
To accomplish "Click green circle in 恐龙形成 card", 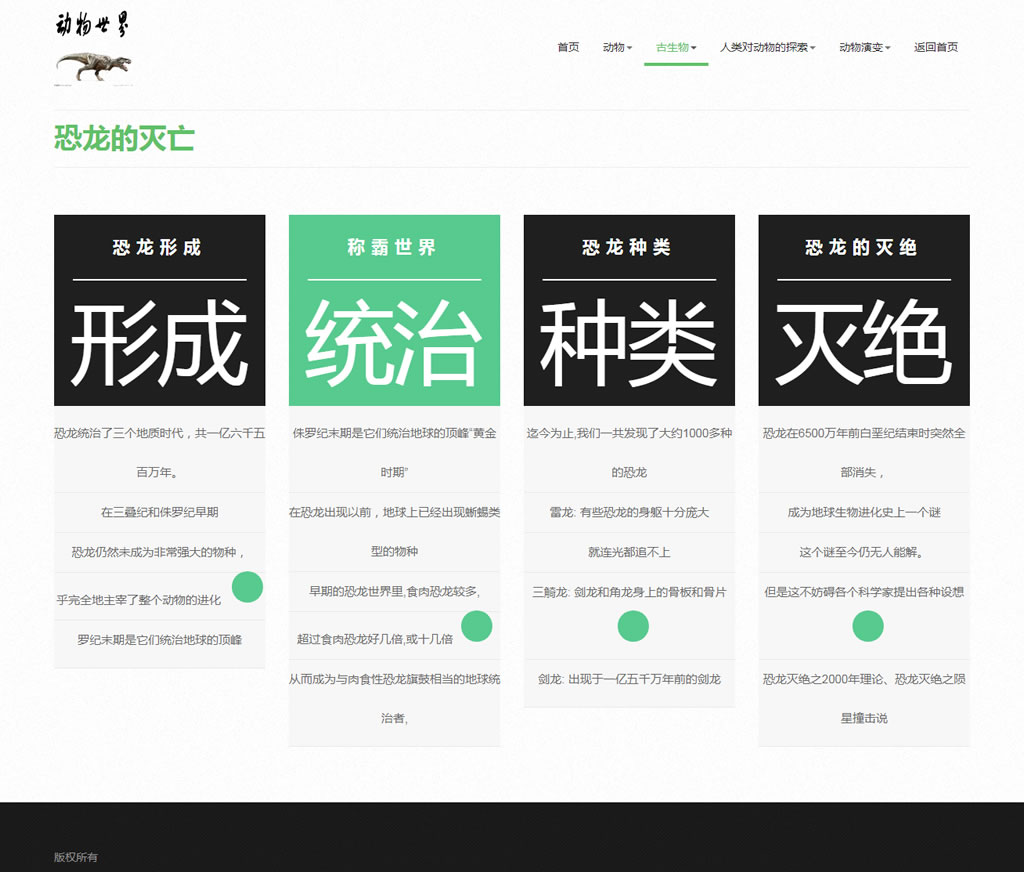I will (x=247, y=587).
